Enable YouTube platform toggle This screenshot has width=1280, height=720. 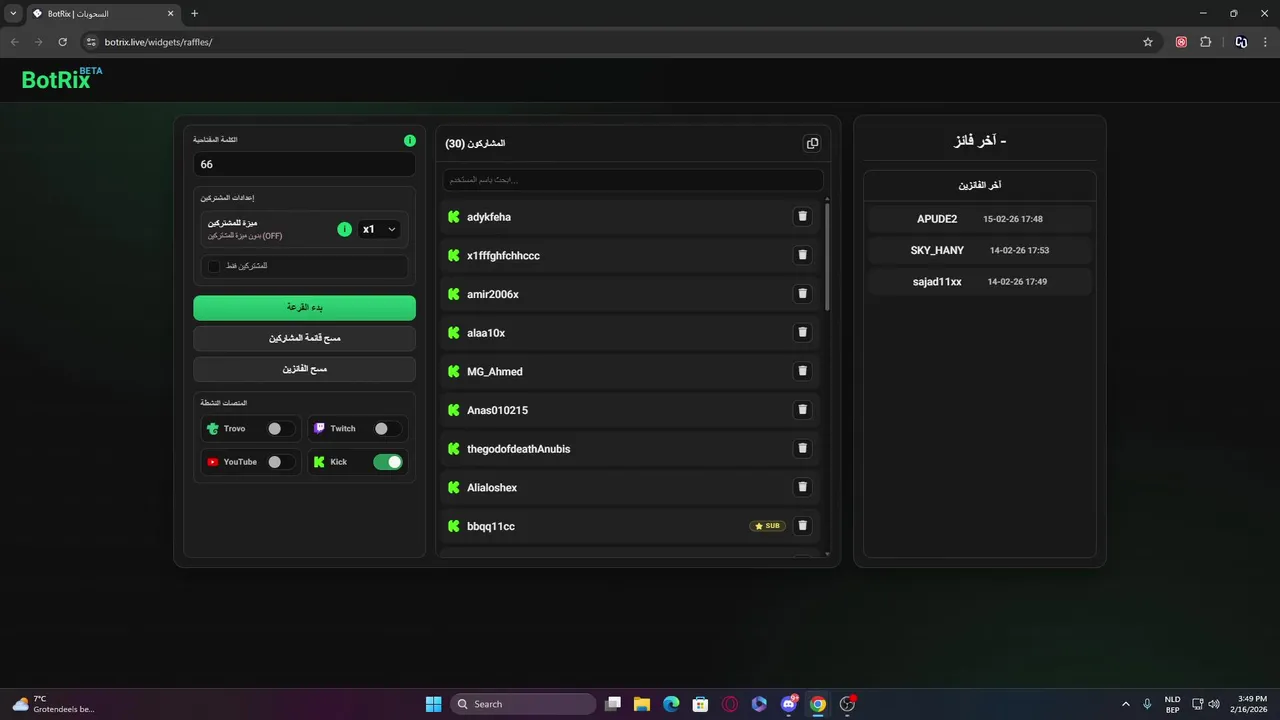(x=280, y=462)
